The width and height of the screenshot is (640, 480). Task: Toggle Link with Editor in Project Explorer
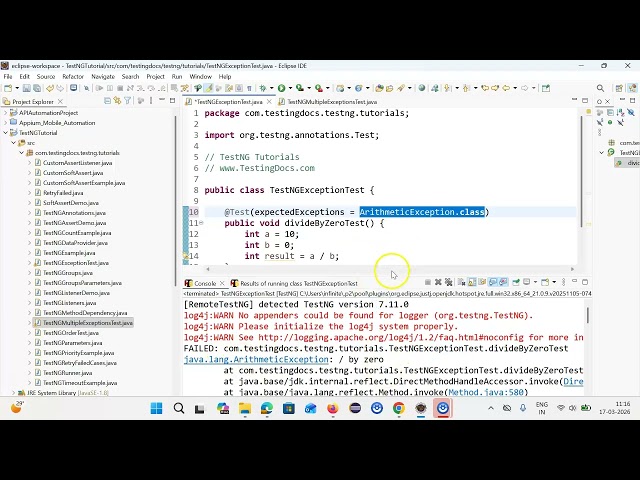(x=118, y=101)
